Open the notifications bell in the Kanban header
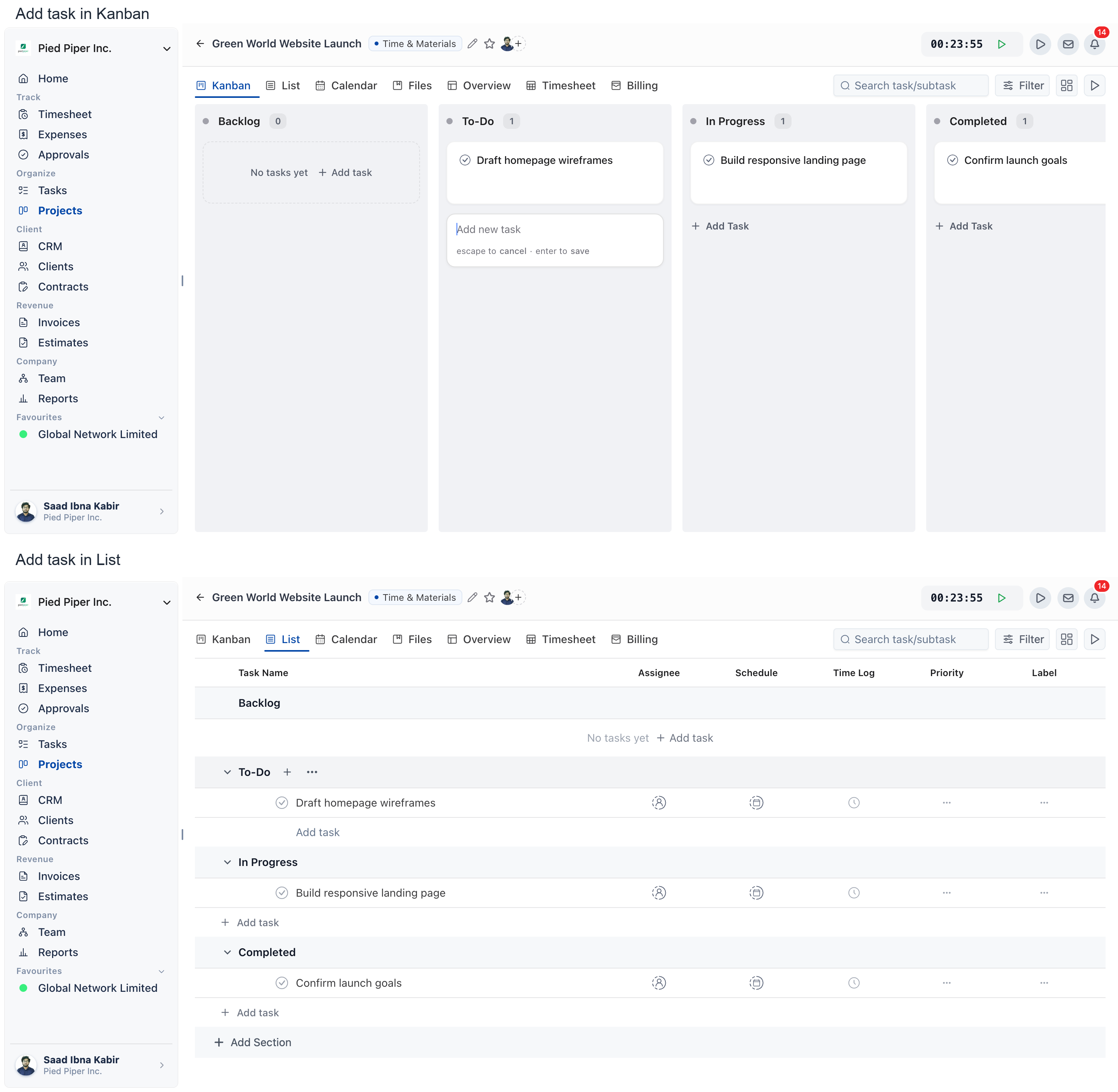1118x1092 pixels. tap(1094, 44)
